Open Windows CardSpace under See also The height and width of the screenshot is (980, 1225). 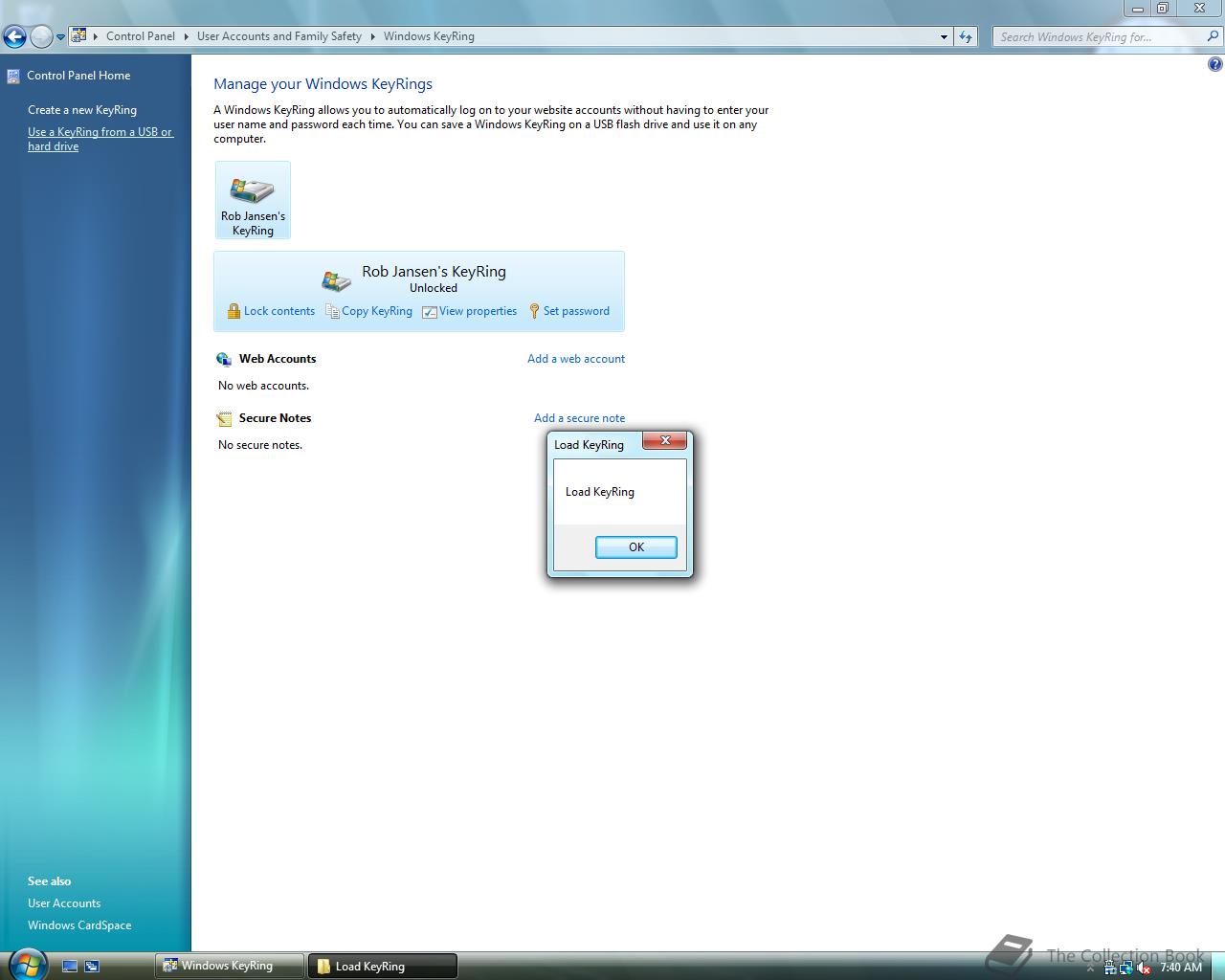[x=79, y=925]
